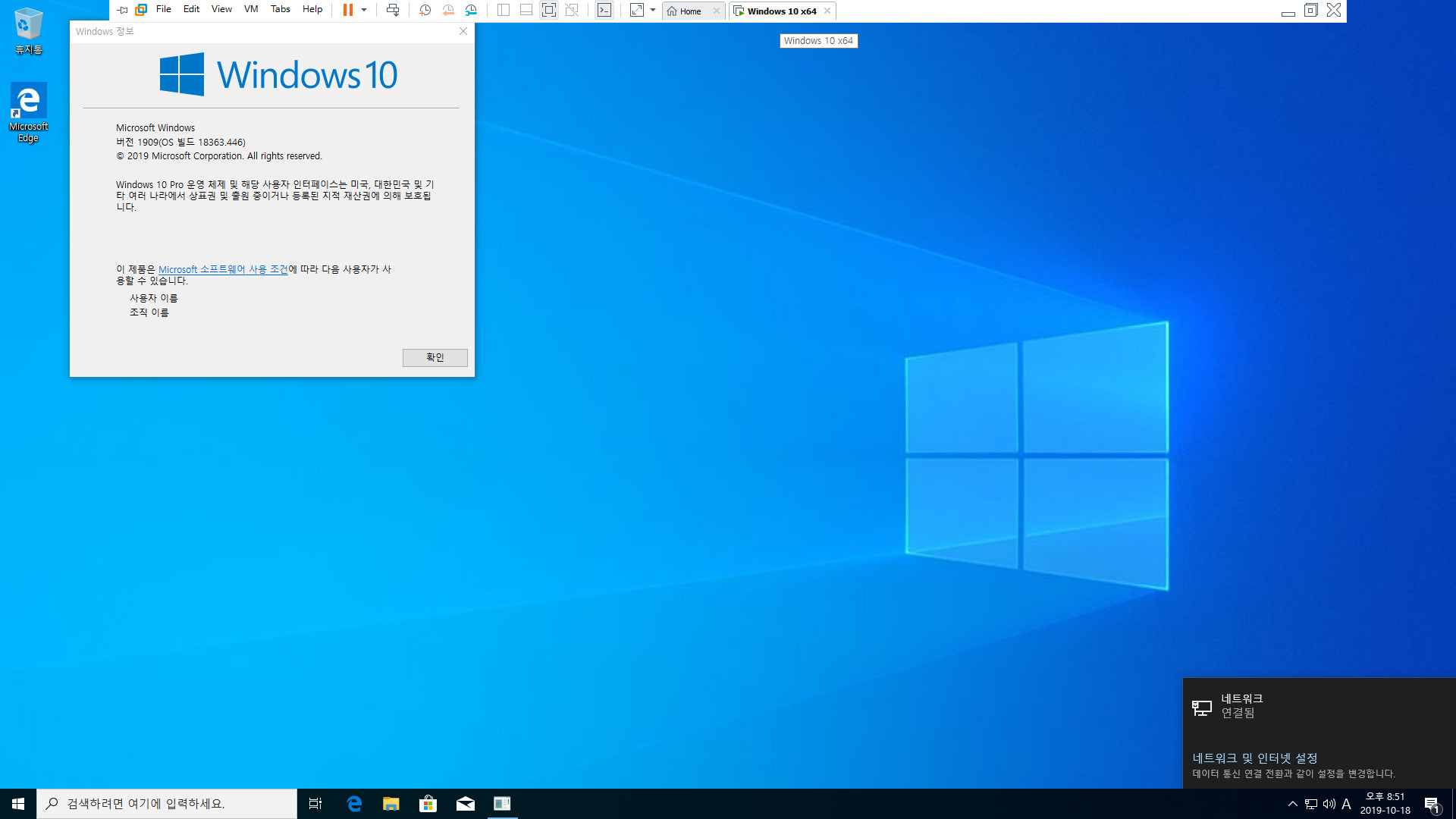The image size is (1456, 819).
Task: Click the Microsoft software license terms link
Action: (x=223, y=269)
